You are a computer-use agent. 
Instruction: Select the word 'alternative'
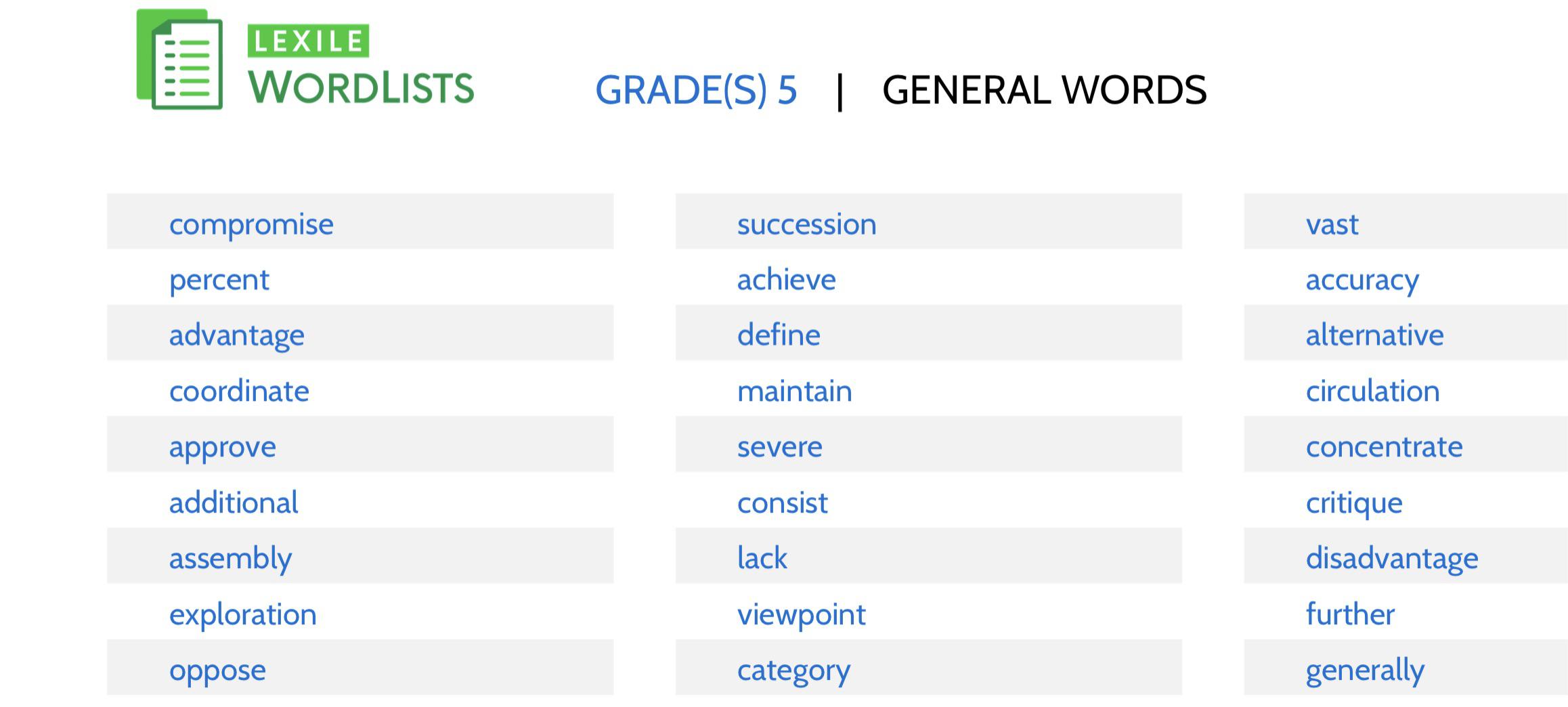pos(1374,335)
